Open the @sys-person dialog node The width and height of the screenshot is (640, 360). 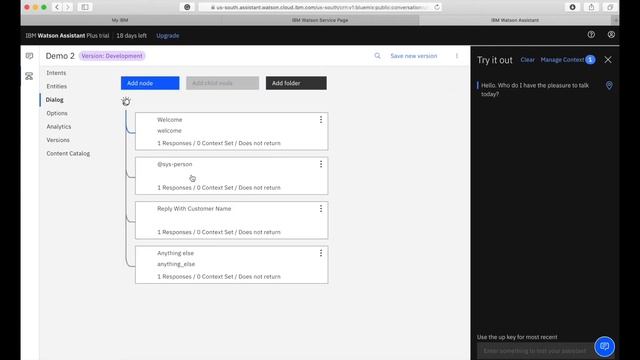click(x=231, y=176)
